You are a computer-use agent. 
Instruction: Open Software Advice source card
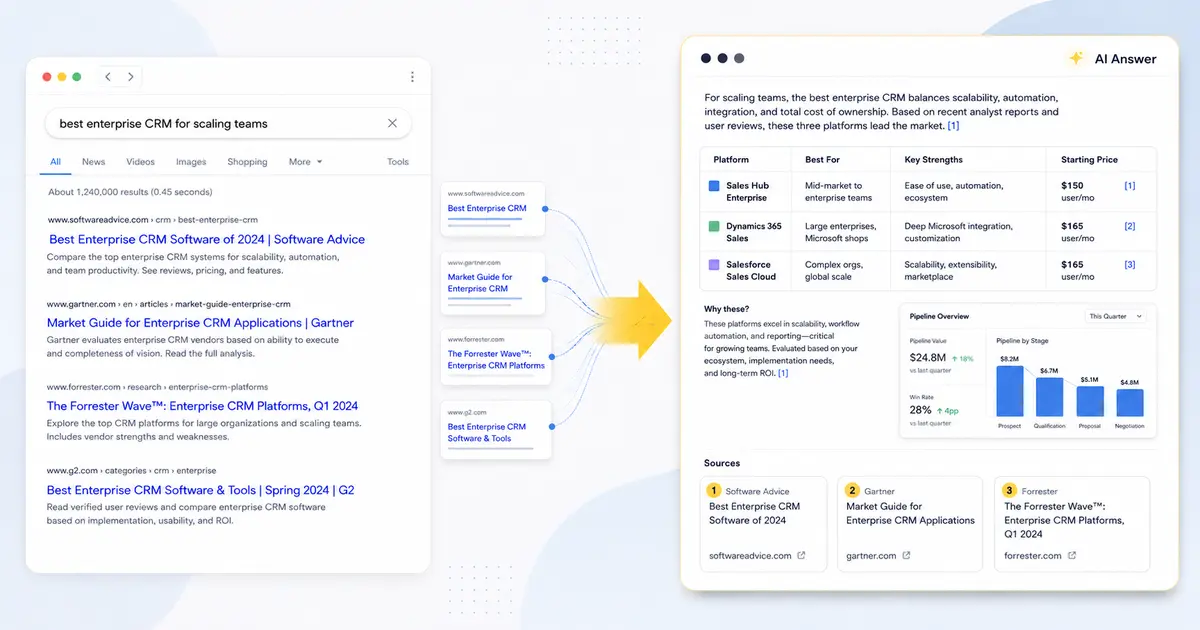click(x=764, y=523)
